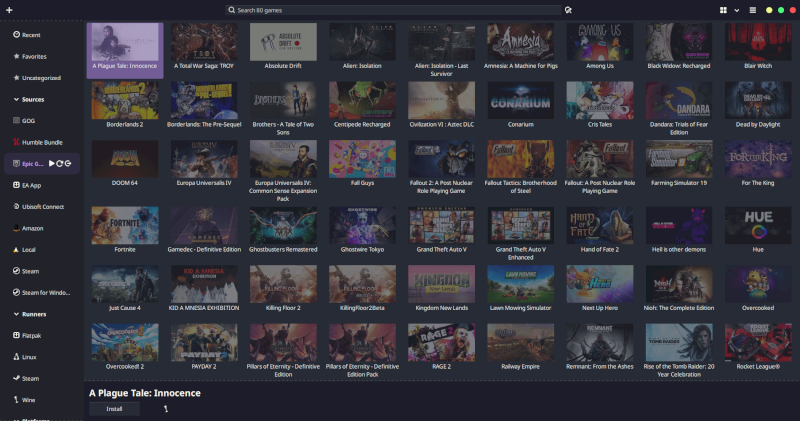Show Favorites in the sidebar

coord(42,56)
